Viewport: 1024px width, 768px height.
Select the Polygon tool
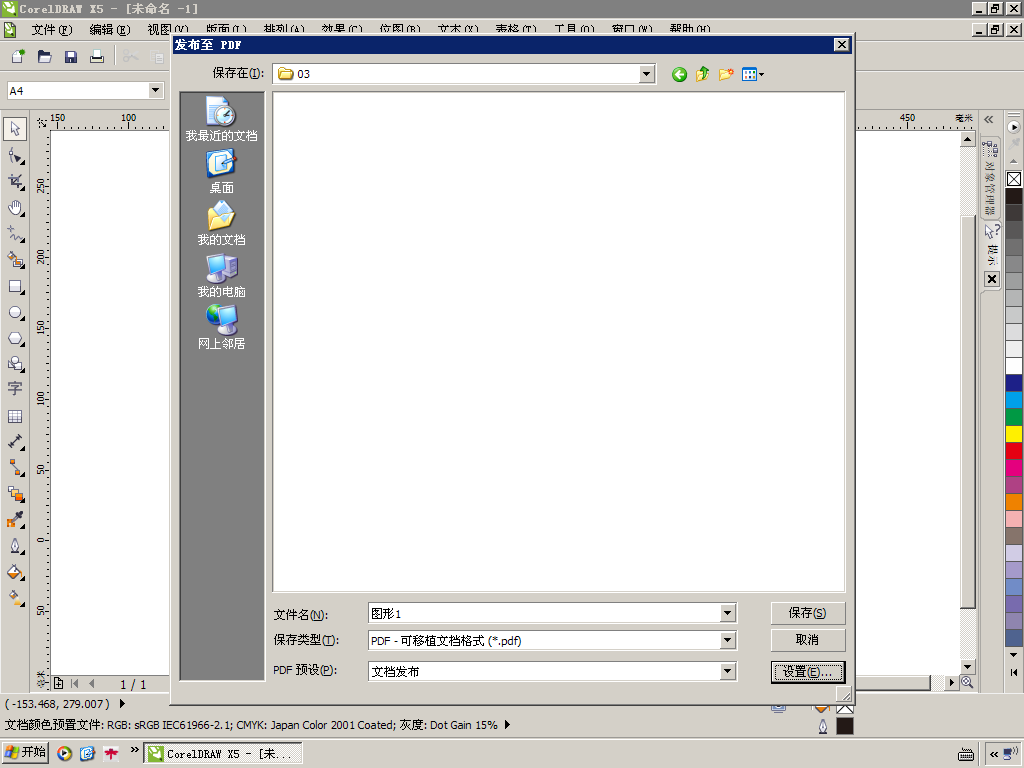click(x=15, y=339)
